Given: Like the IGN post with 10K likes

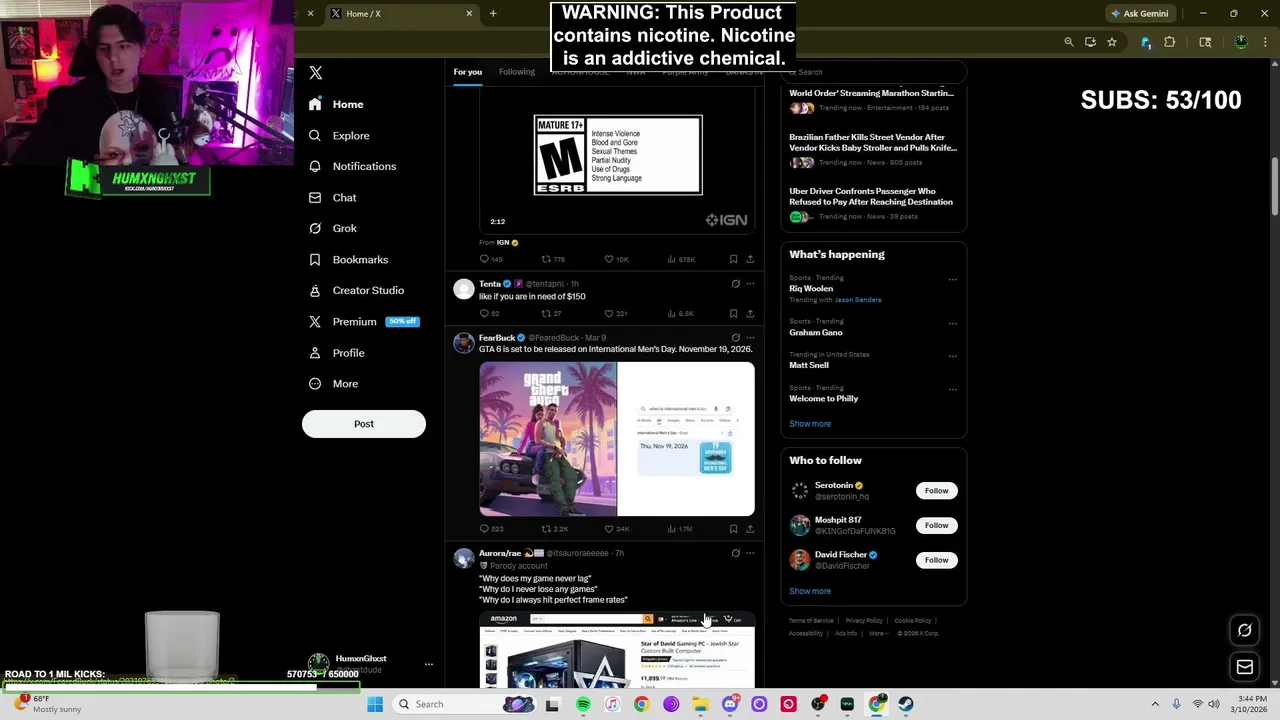Looking at the screenshot, I should point(616,259).
